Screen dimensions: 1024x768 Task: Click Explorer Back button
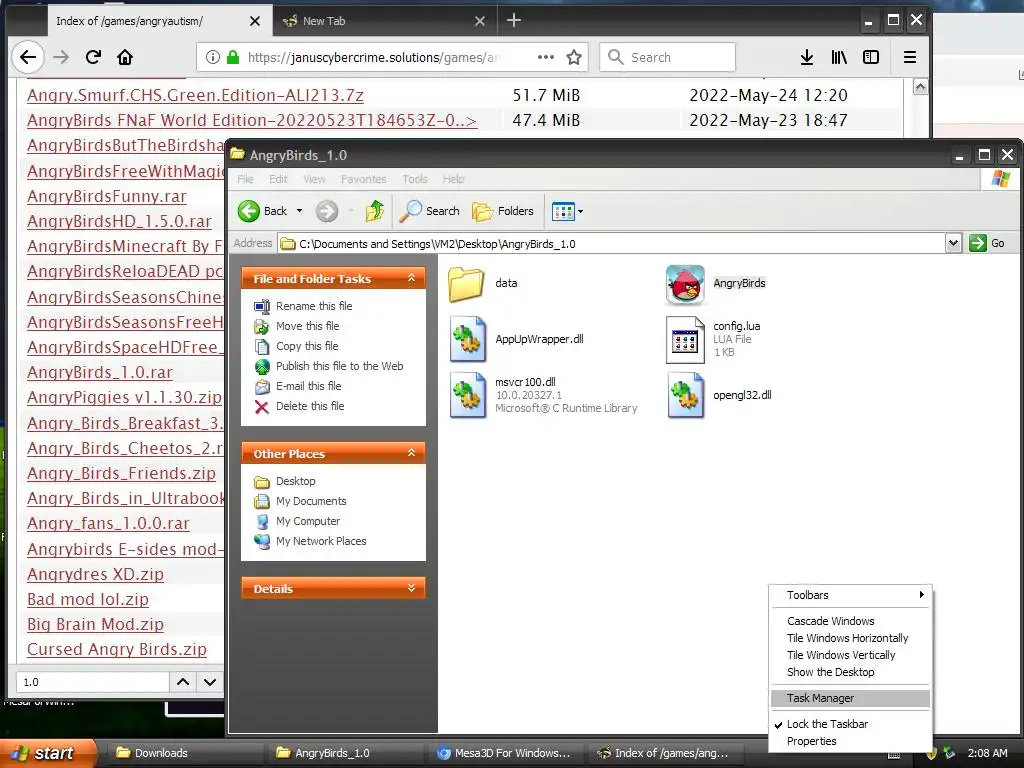click(x=263, y=211)
